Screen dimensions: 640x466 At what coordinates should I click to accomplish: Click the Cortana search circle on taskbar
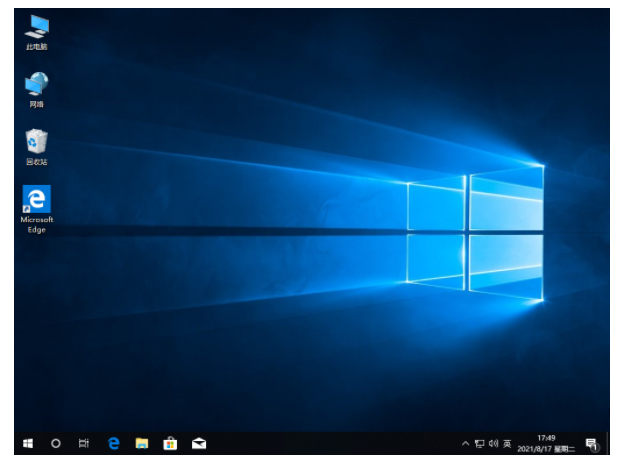(x=56, y=444)
